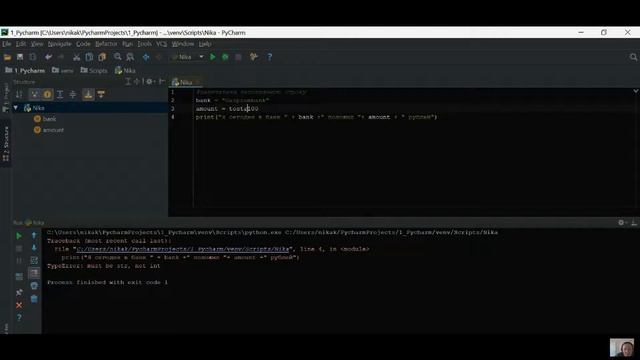Viewport: 640px width, 360px height.
Task: Open the VCS menu
Action: (161, 44)
